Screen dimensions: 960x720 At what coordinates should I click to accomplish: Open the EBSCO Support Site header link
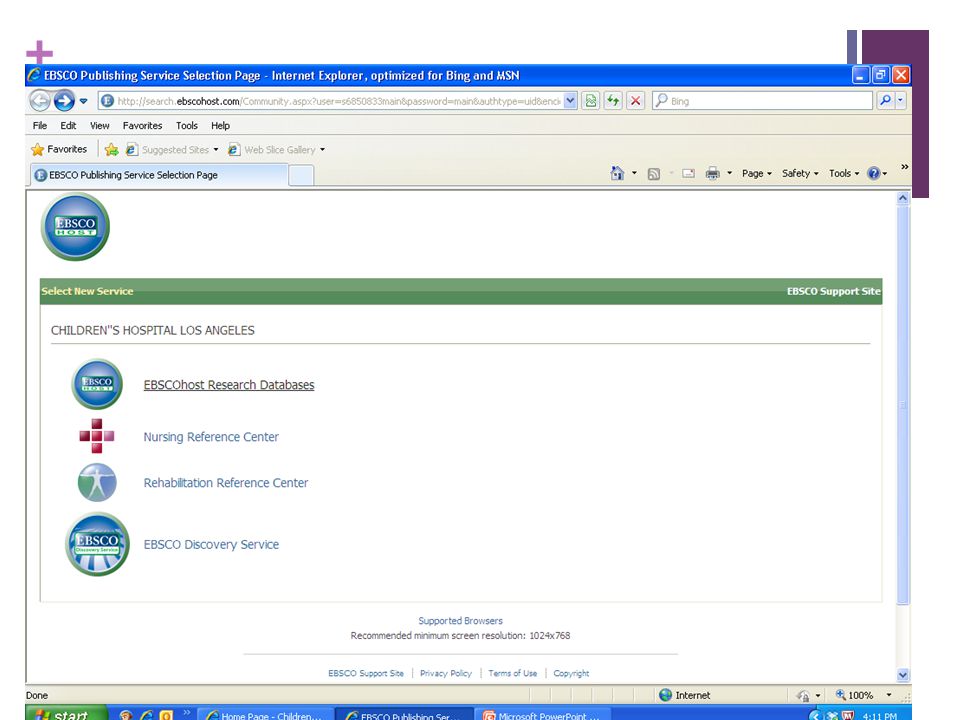(833, 291)
